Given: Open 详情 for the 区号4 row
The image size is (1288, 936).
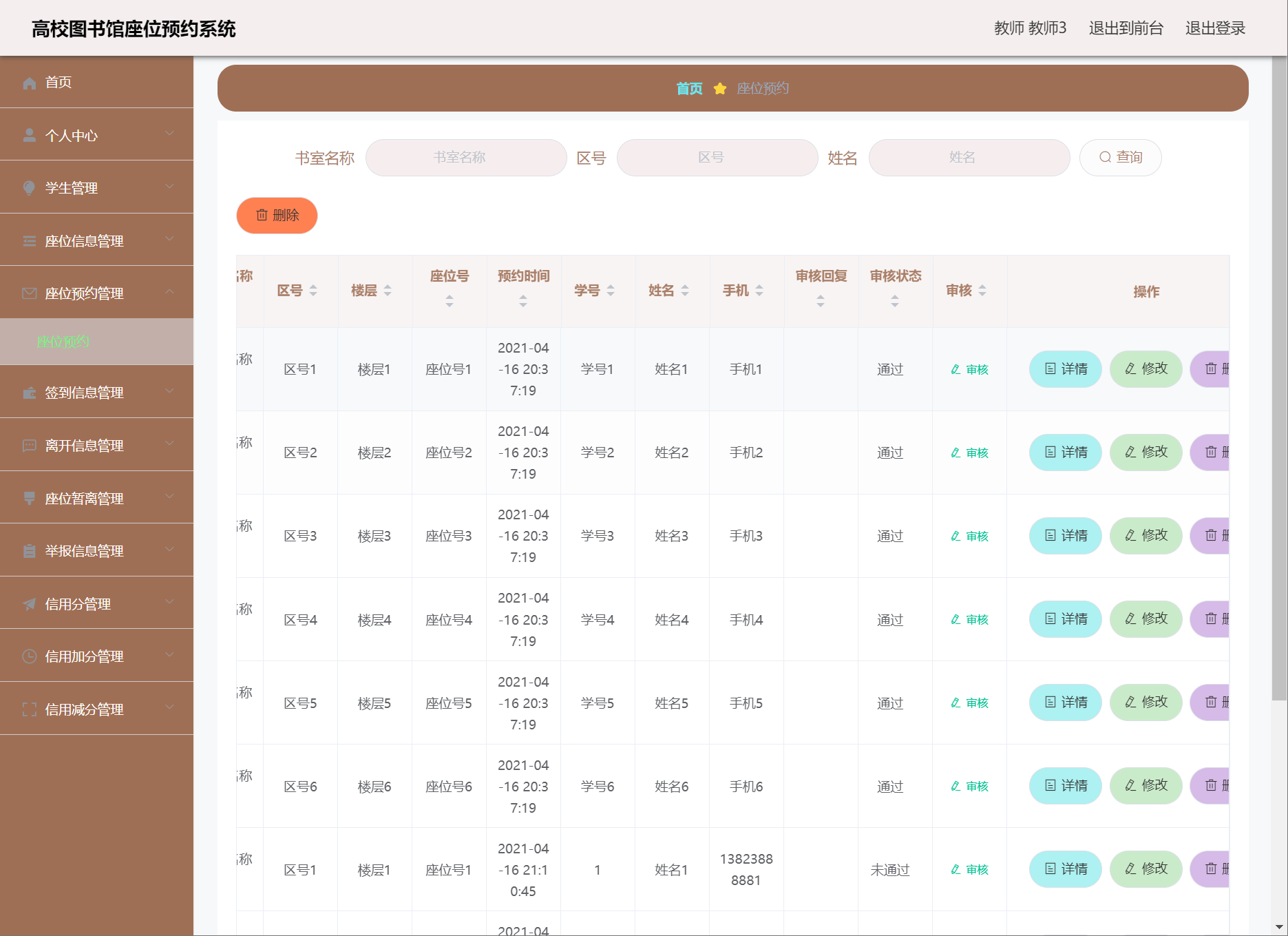Looking at the screenshot, I should click(1066, 619).
